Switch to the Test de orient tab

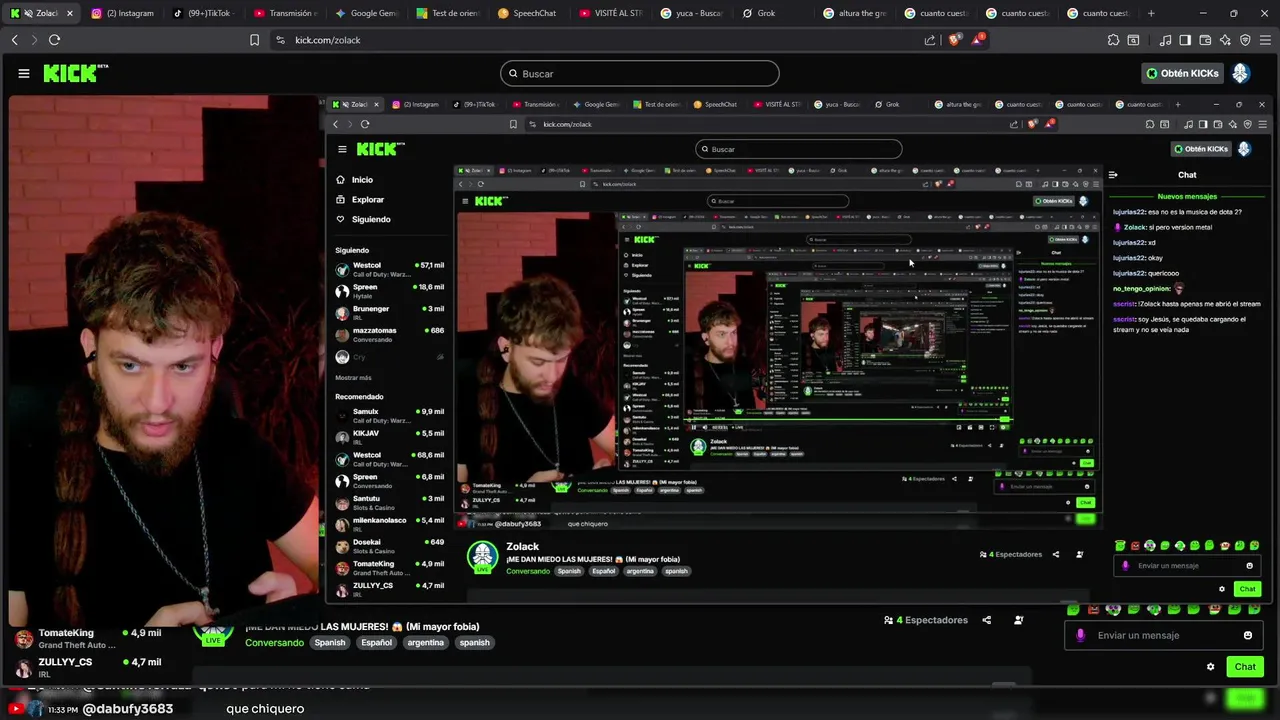pyautogui.click(x=447, y=13)
